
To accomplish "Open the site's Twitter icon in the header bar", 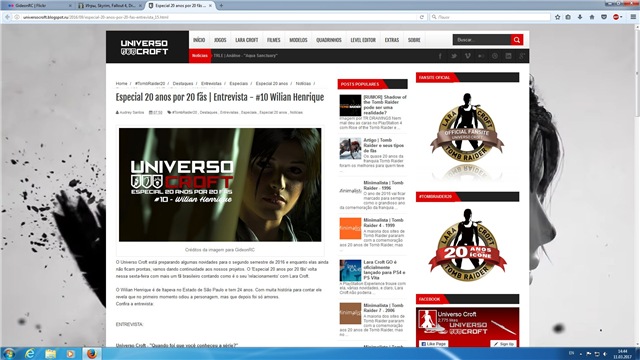I will click(x=454, y=56).
